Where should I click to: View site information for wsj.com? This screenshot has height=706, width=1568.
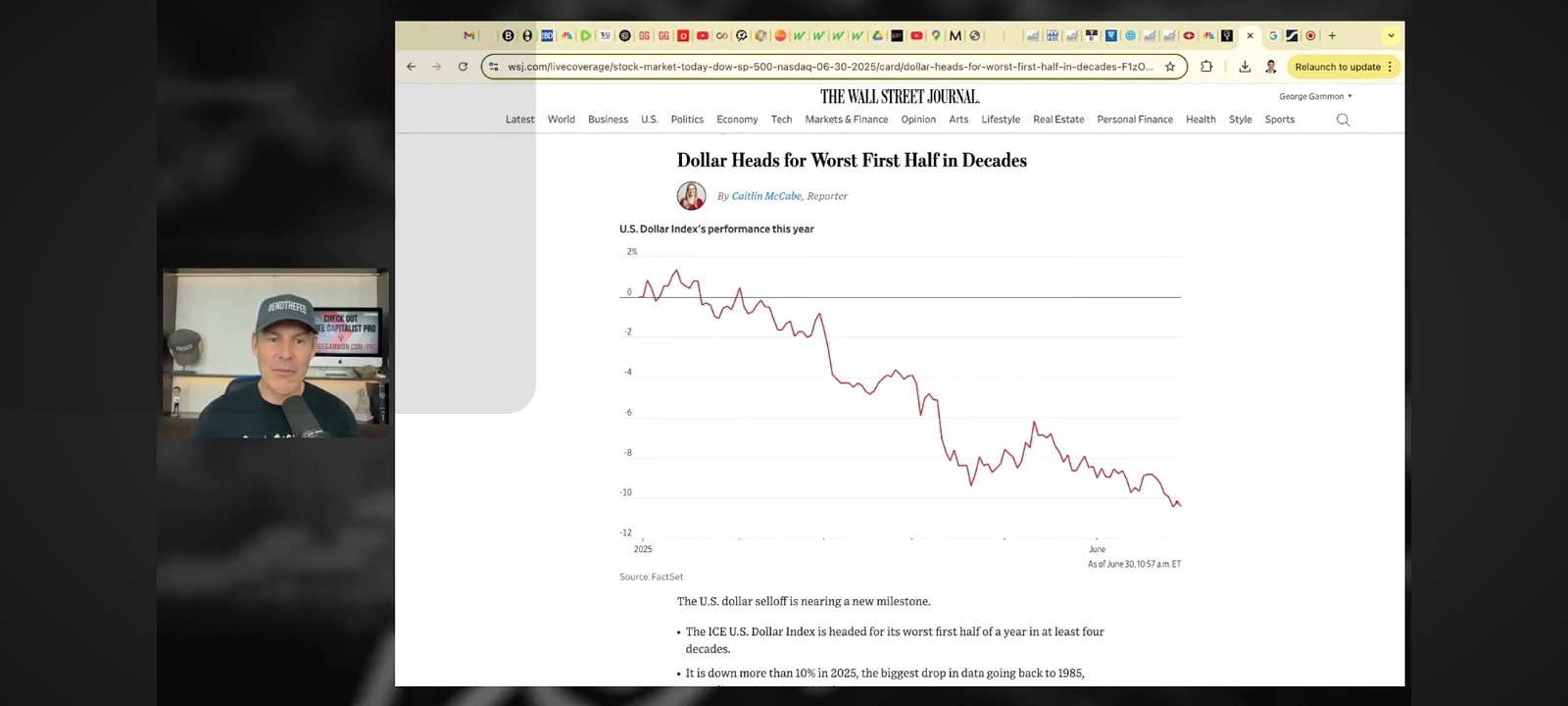click(494, 67)
